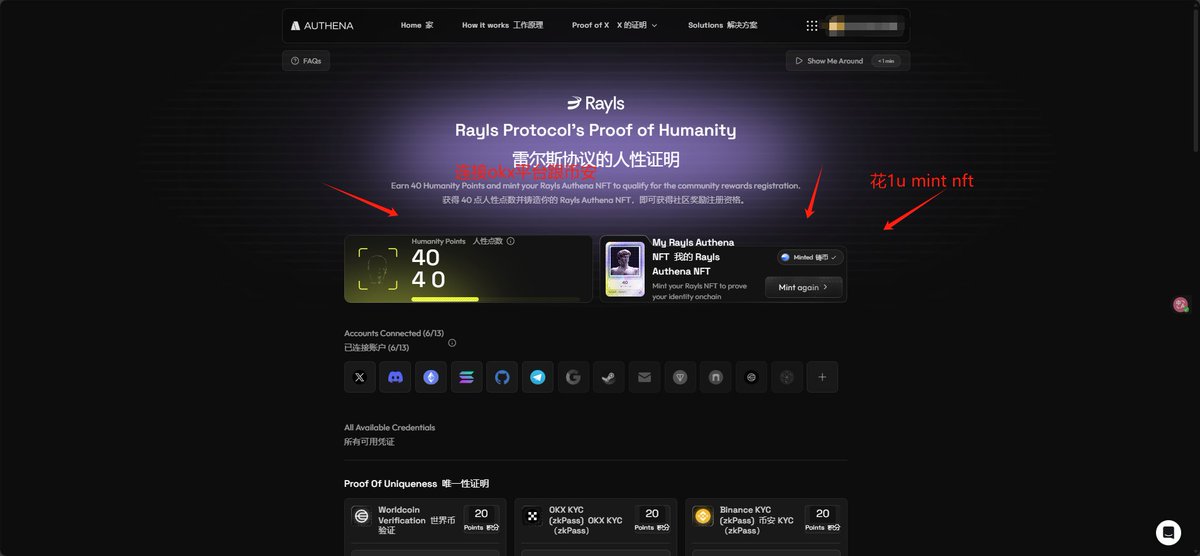Click the Rayls Authena NFT thumbnail
Image resolution: width=1200 pixels, height=556 pixels.
point(627,269)
